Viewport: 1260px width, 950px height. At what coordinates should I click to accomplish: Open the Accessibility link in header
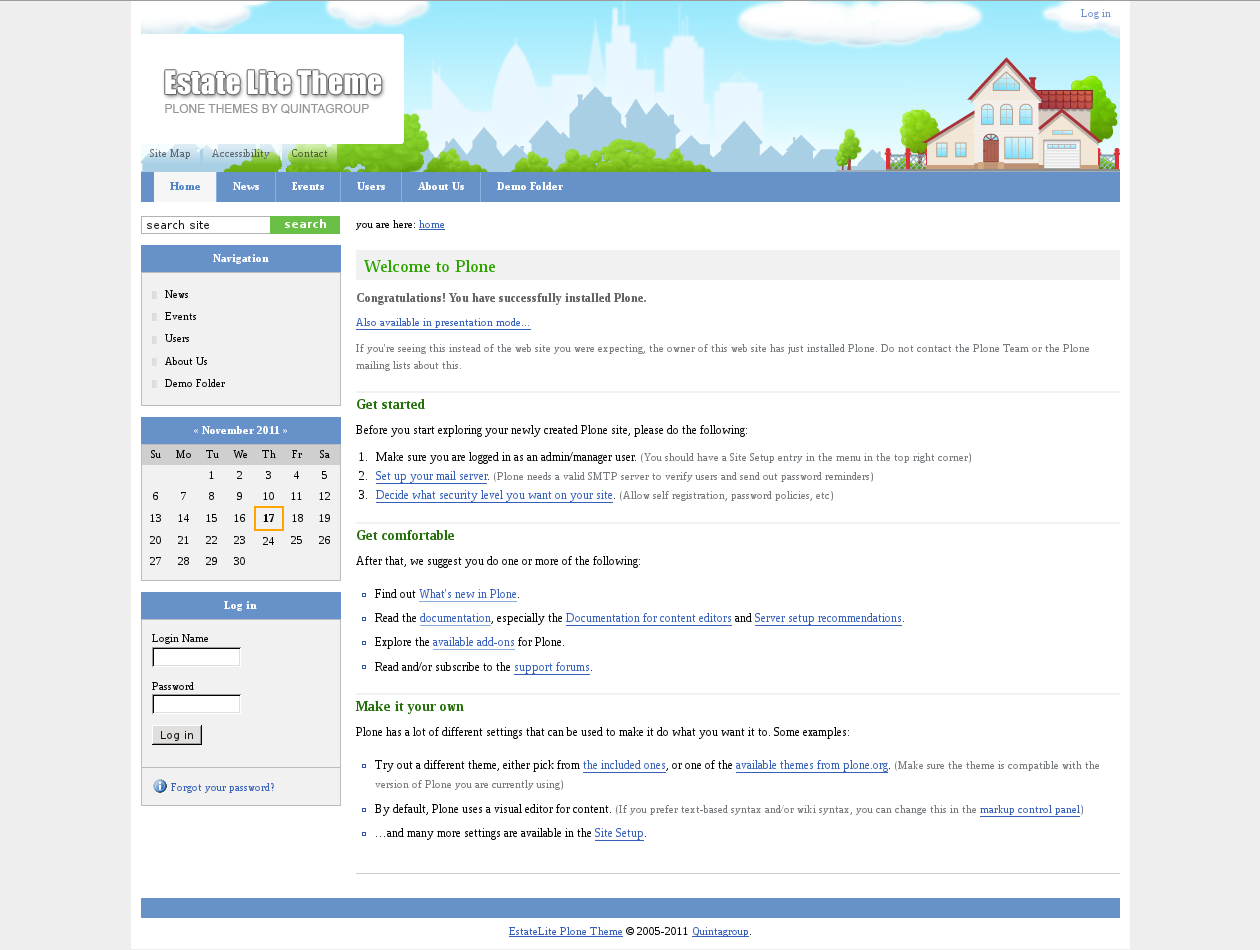(x=240, y=154)
